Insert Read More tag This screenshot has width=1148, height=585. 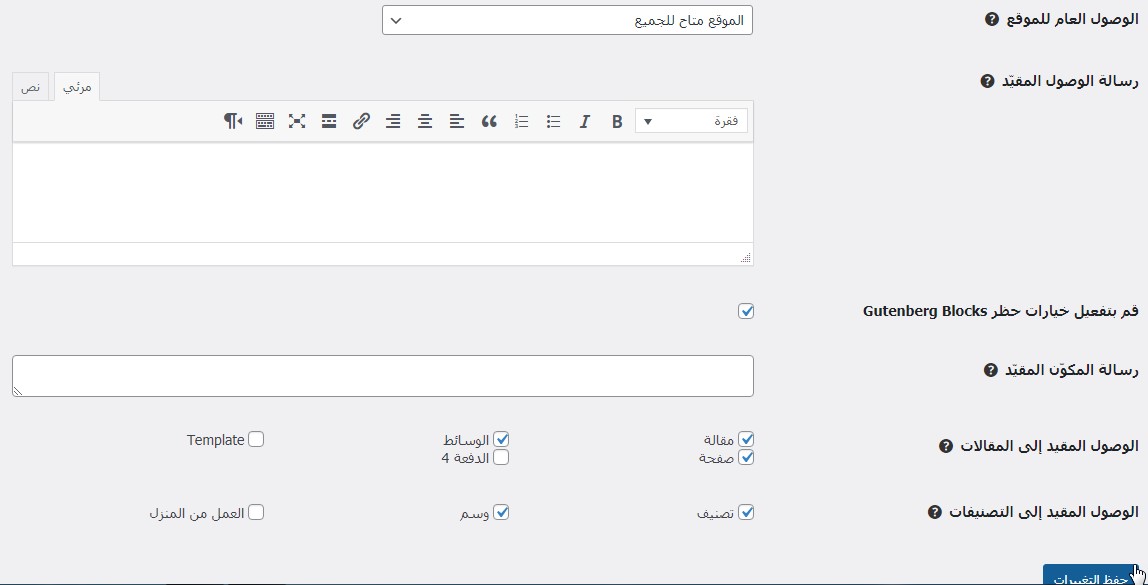pos(329,121)
